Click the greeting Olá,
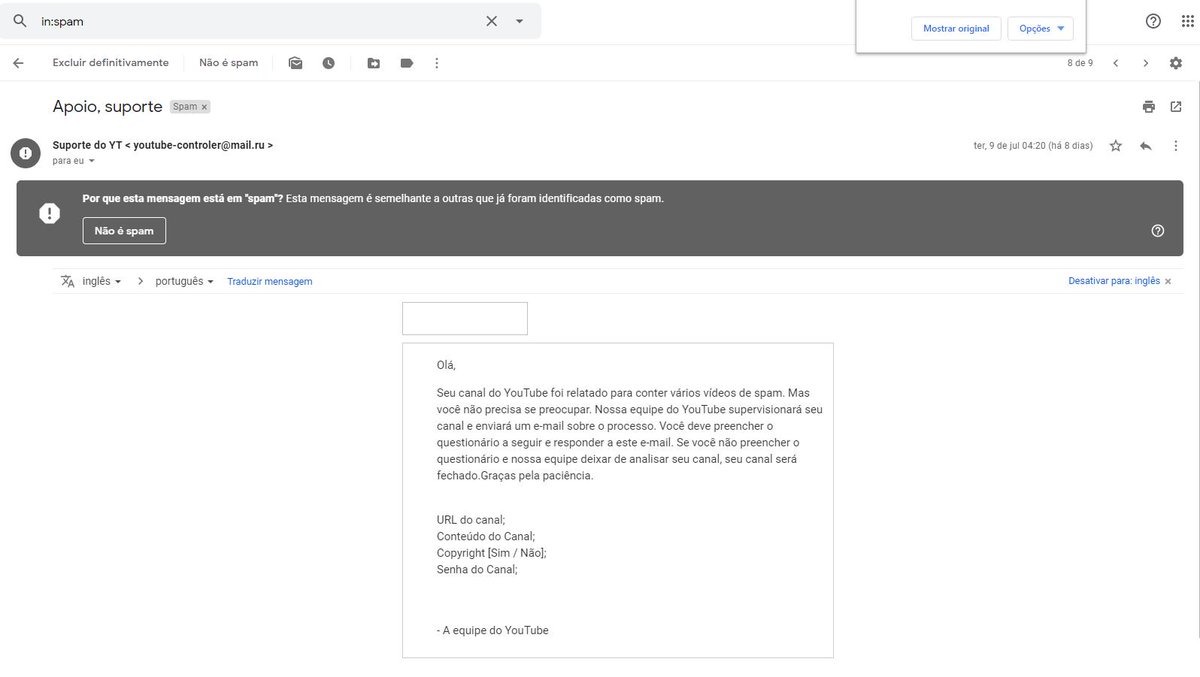1200x677 pixels. click(x=446, y=365)
